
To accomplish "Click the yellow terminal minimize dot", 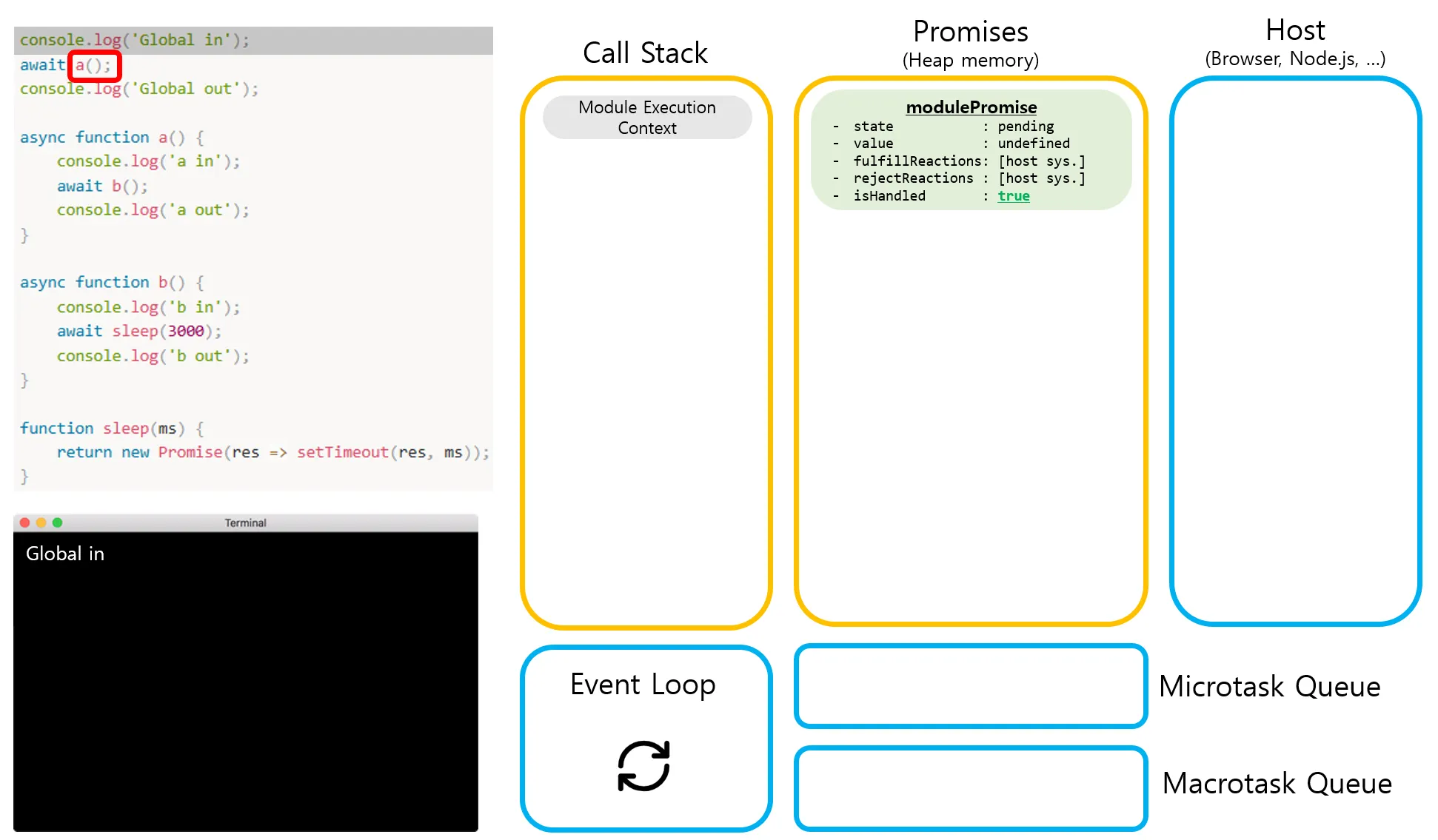I will pyautogui.click(x=41, y=523).
